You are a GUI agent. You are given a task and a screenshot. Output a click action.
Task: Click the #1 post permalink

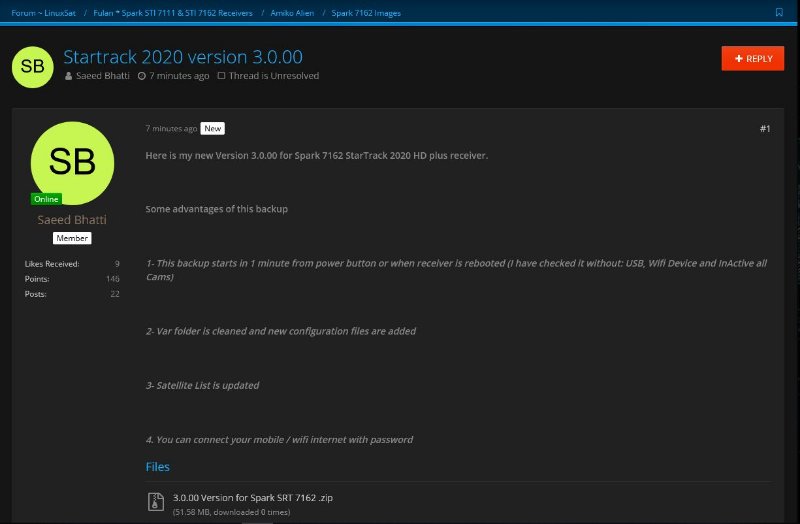(764, 129)
